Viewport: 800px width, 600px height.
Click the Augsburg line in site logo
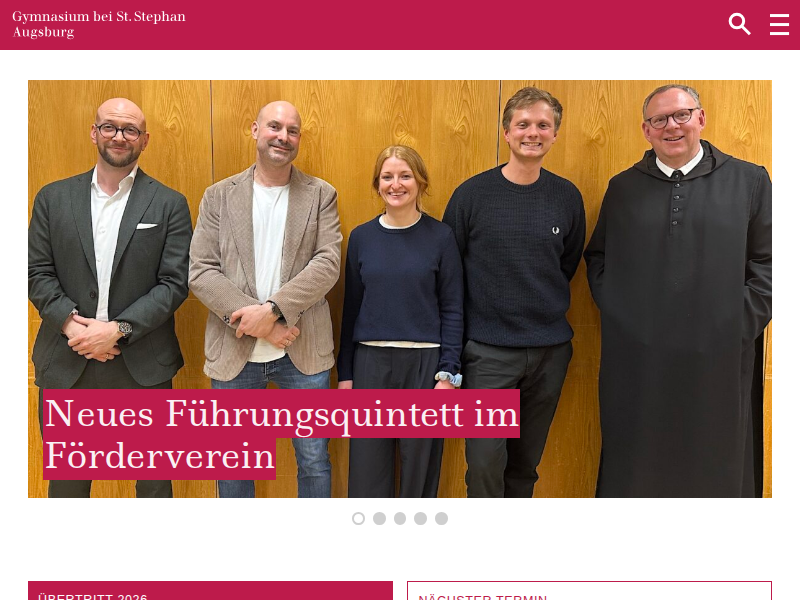coord(43,32)
